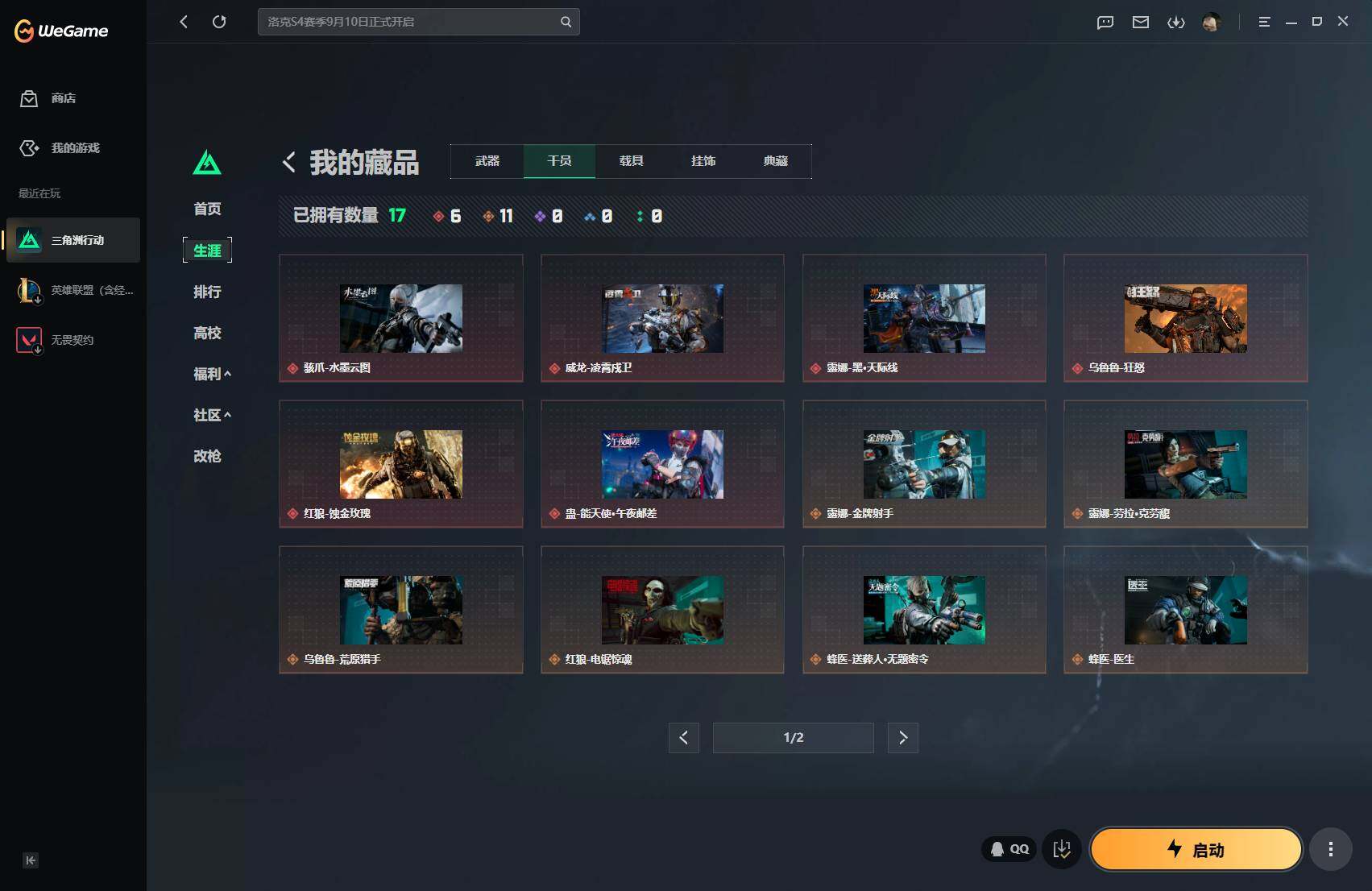Switch to the 典藏 tab
Viewport: 1372px width, 891px height.
point(776,161)
